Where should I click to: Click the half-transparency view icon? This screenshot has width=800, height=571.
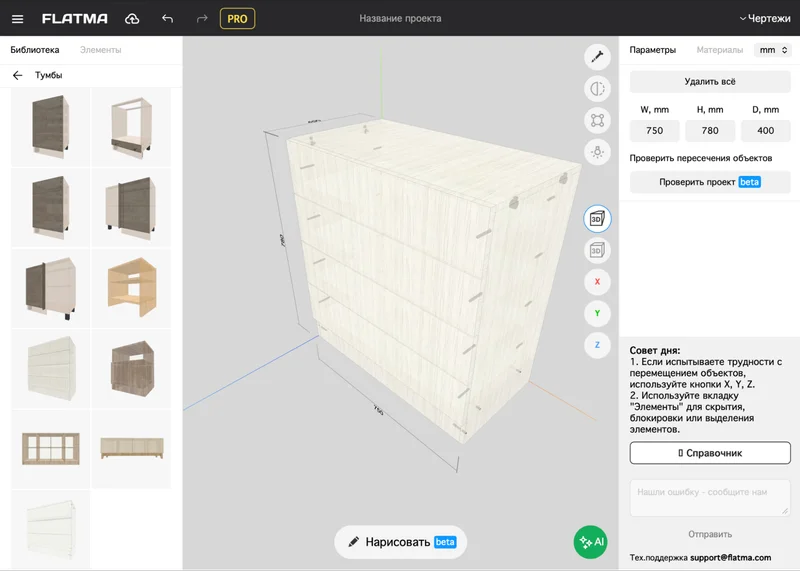(x=597, y=88)
